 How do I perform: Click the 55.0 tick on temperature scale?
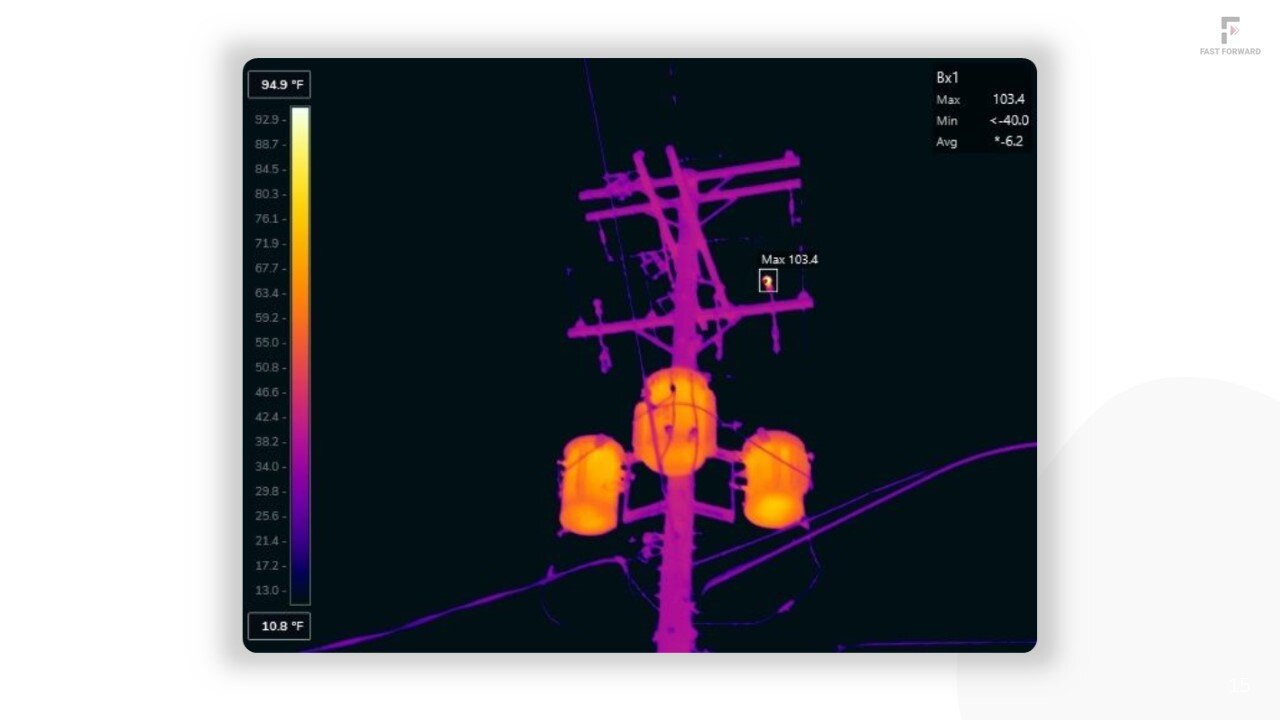[x=269, y=343]
